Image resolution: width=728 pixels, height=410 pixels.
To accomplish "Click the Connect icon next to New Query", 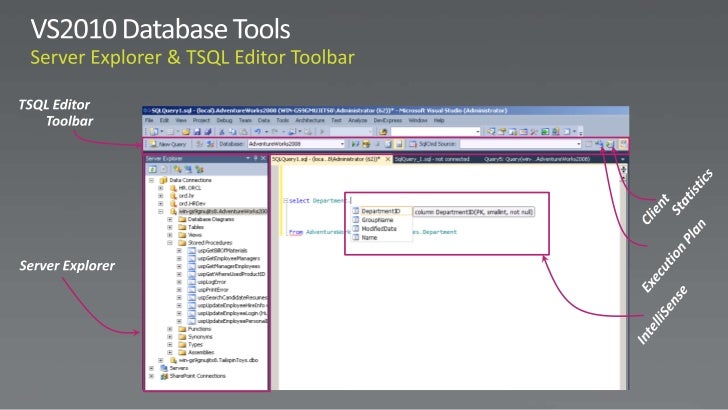I will (199, 144).
